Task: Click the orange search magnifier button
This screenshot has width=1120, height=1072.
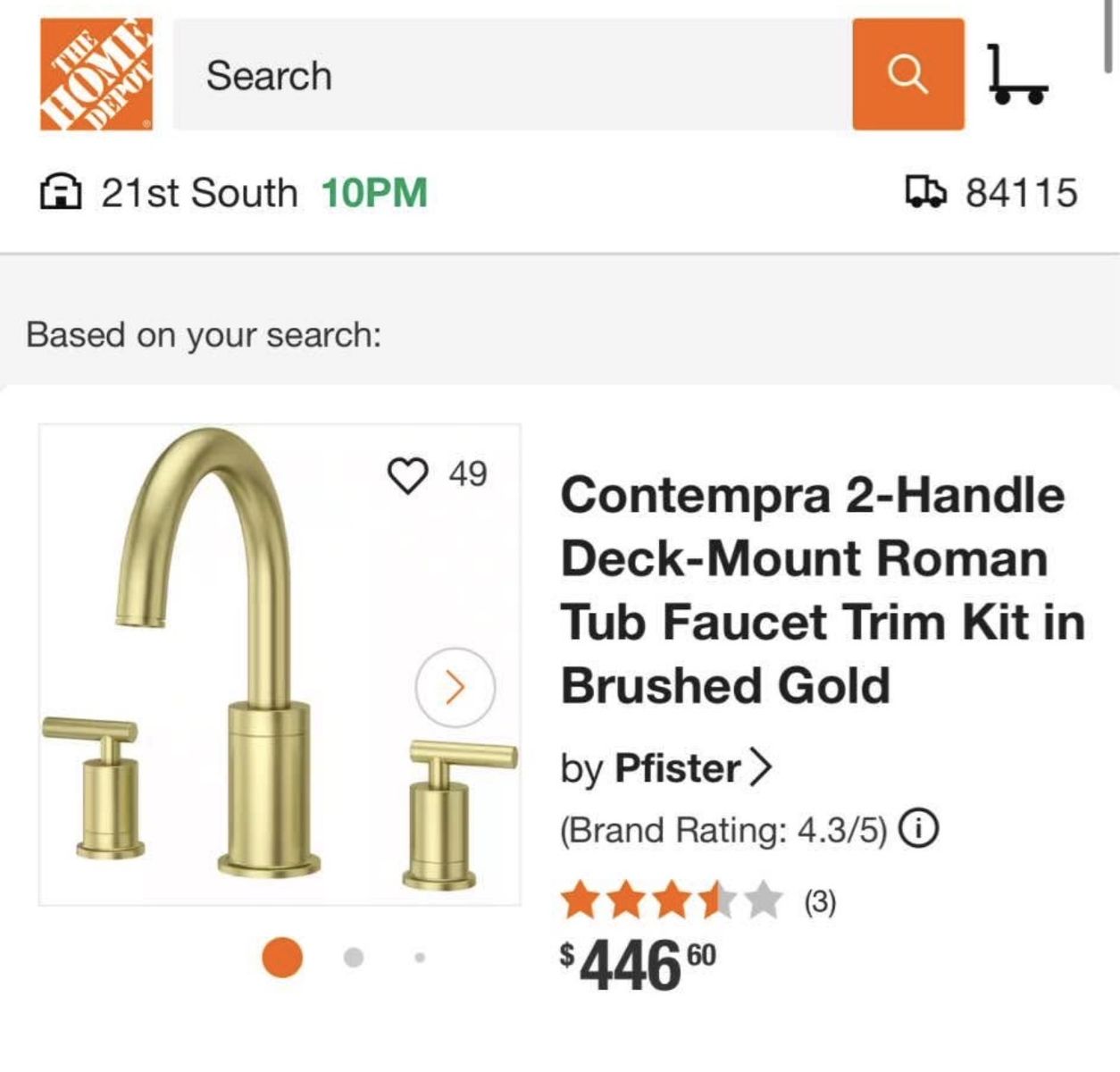Action: click(907, 74)
